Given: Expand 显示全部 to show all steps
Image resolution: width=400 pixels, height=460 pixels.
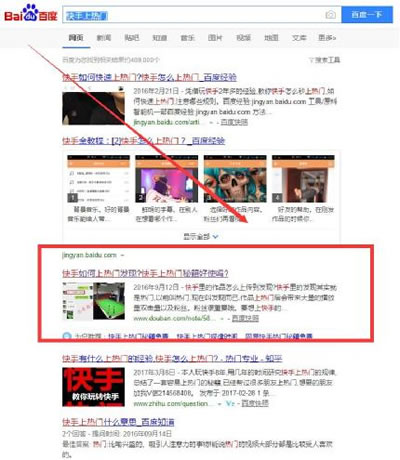Looking at the screenshot, I should (x=201, y=237).
